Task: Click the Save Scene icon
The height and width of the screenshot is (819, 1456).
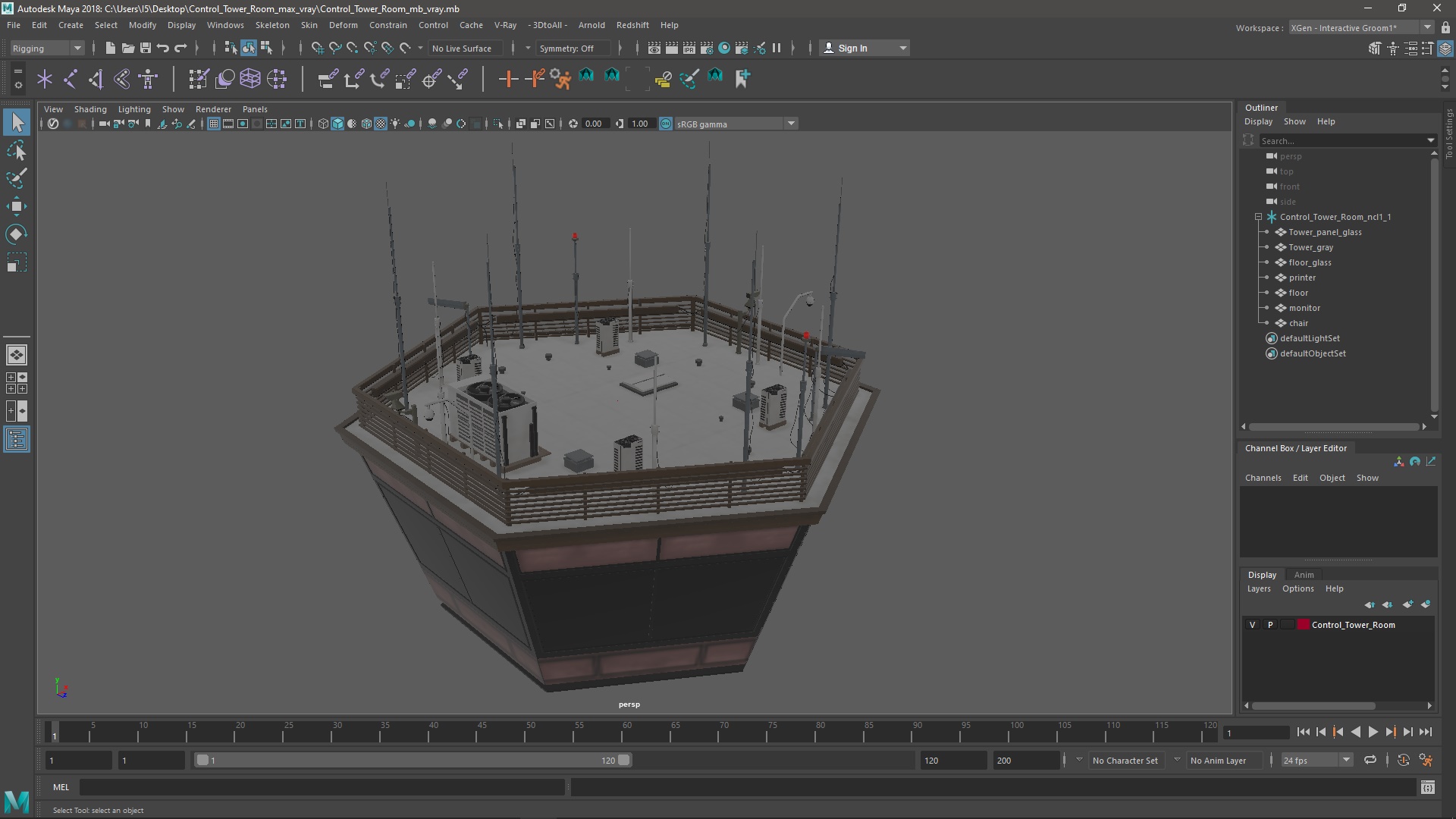Action: pyautogui.click(x=145, y=48)
